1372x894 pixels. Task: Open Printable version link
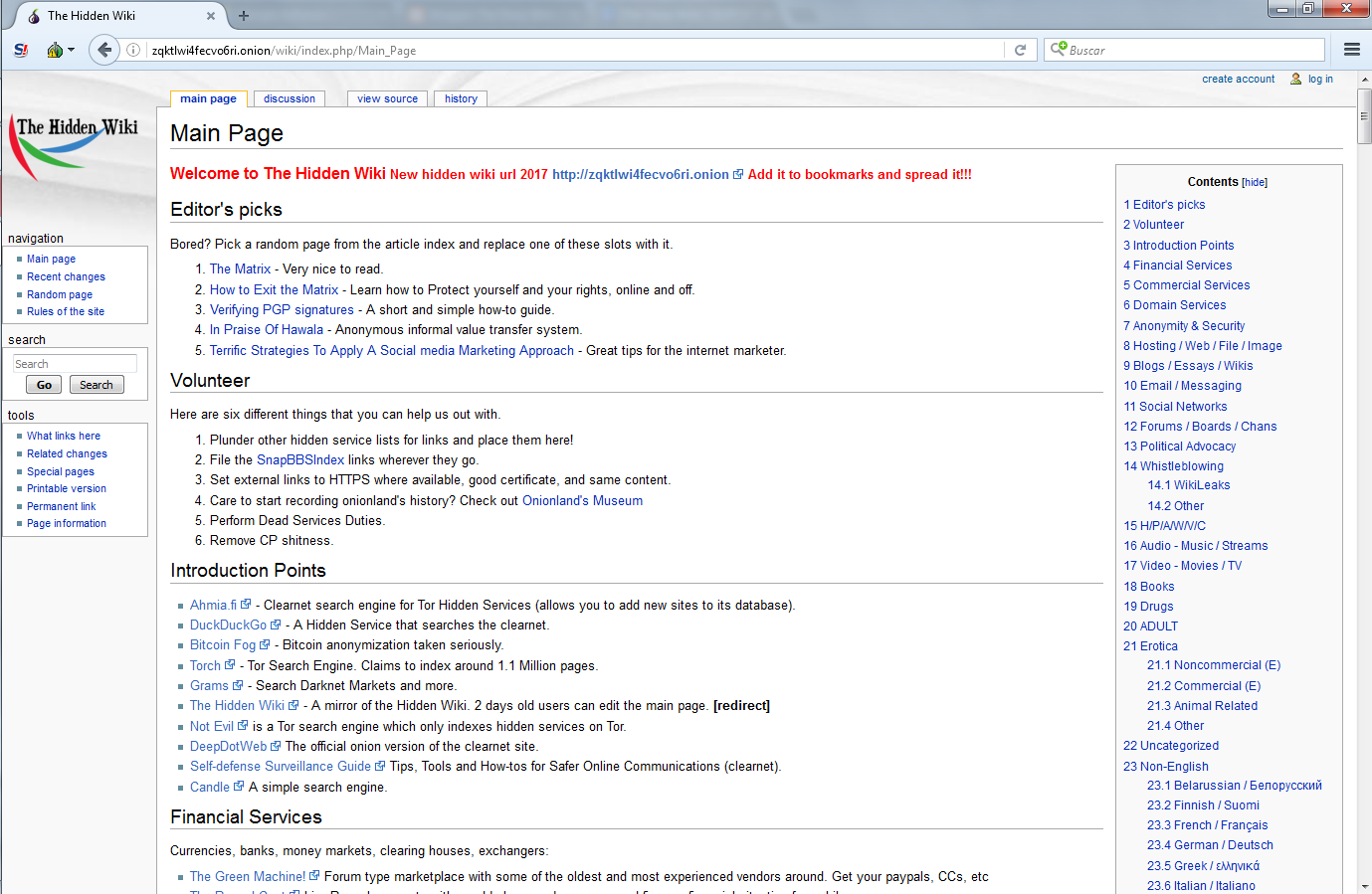pos(67,488)
